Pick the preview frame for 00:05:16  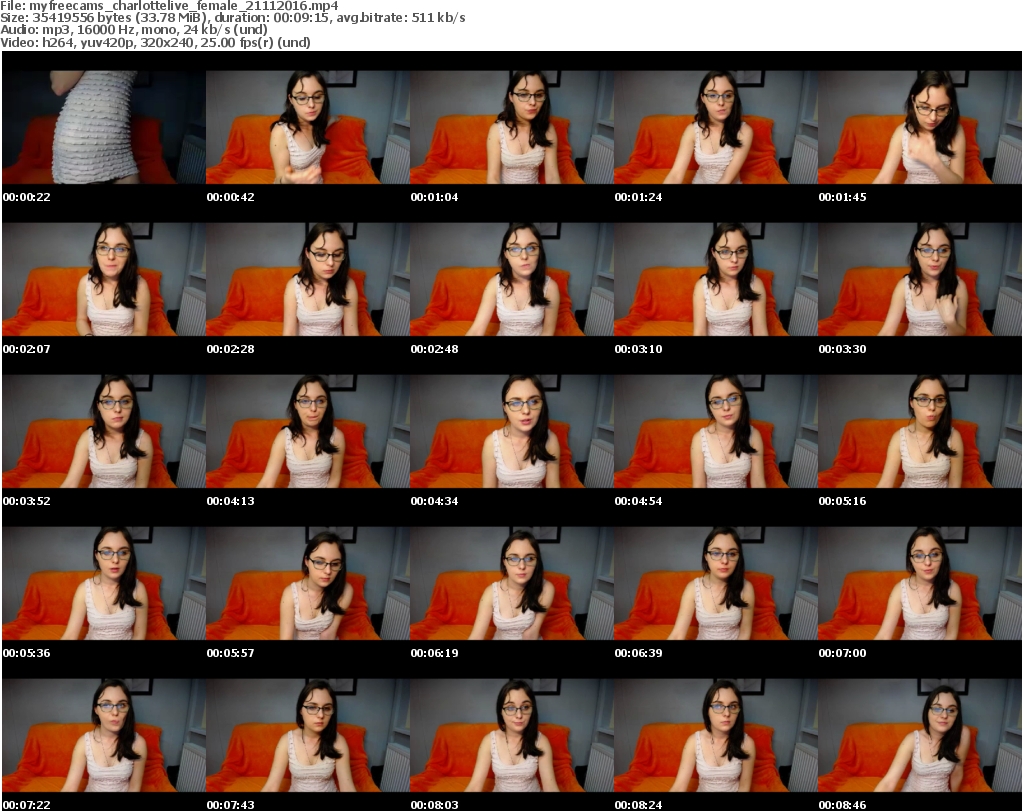click(x=920, y=432)
